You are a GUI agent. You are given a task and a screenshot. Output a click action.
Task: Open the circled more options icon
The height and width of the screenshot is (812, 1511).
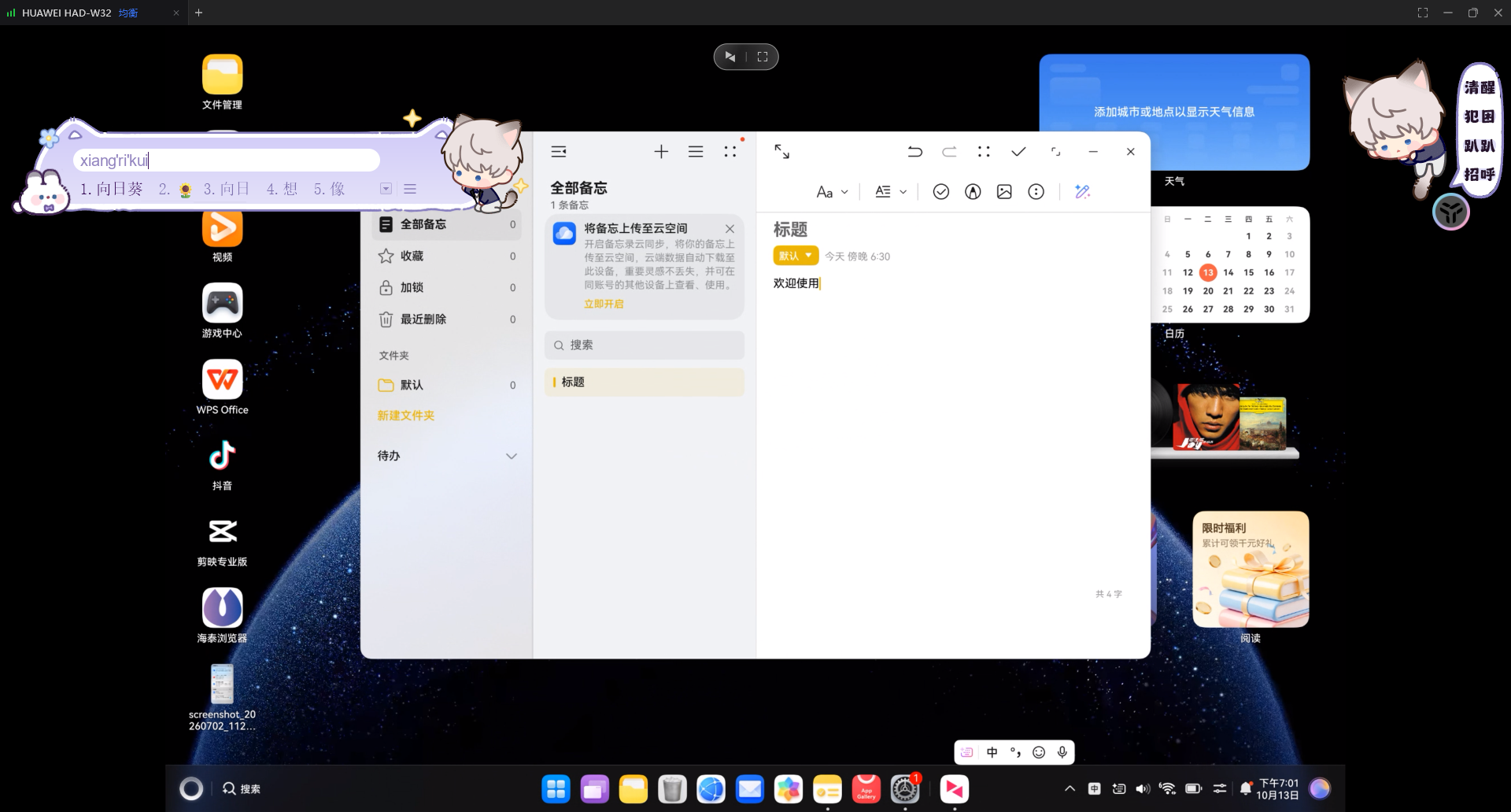tap(1036, 192)
